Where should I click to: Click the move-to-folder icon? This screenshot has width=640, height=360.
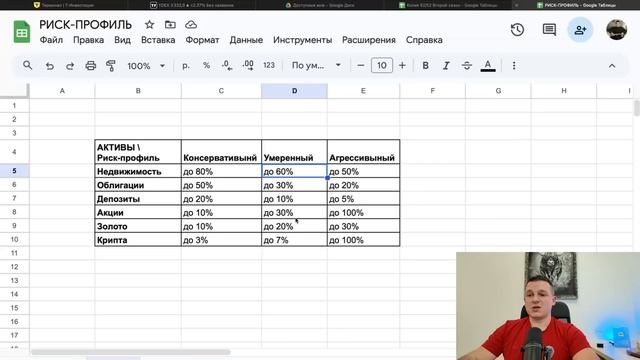pyautogui.click(x=170, y=24)
